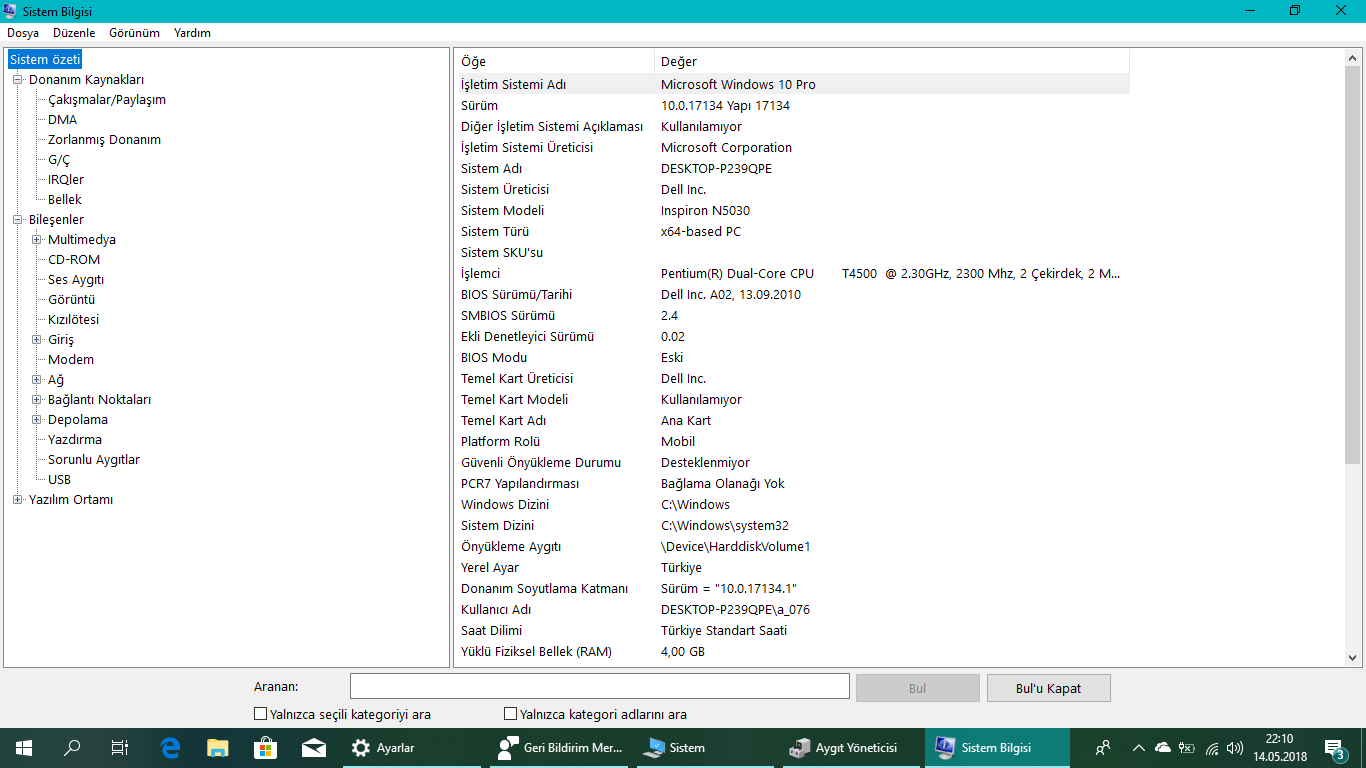Open the Düzenle menu

74,33
